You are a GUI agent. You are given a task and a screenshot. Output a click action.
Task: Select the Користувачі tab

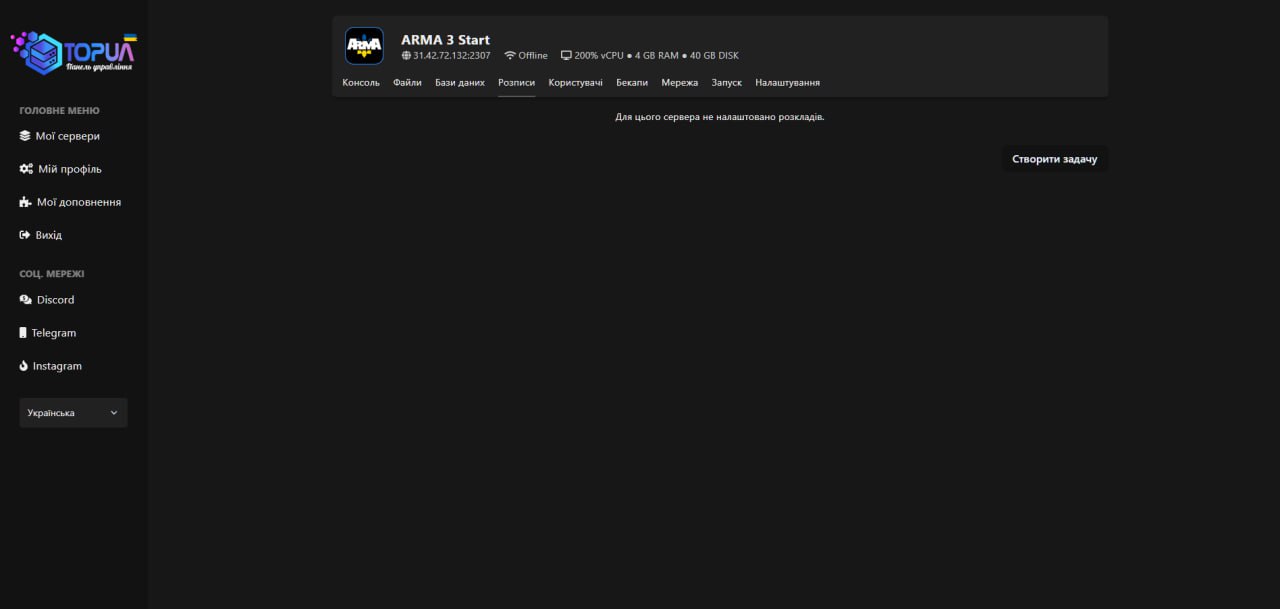575,83
